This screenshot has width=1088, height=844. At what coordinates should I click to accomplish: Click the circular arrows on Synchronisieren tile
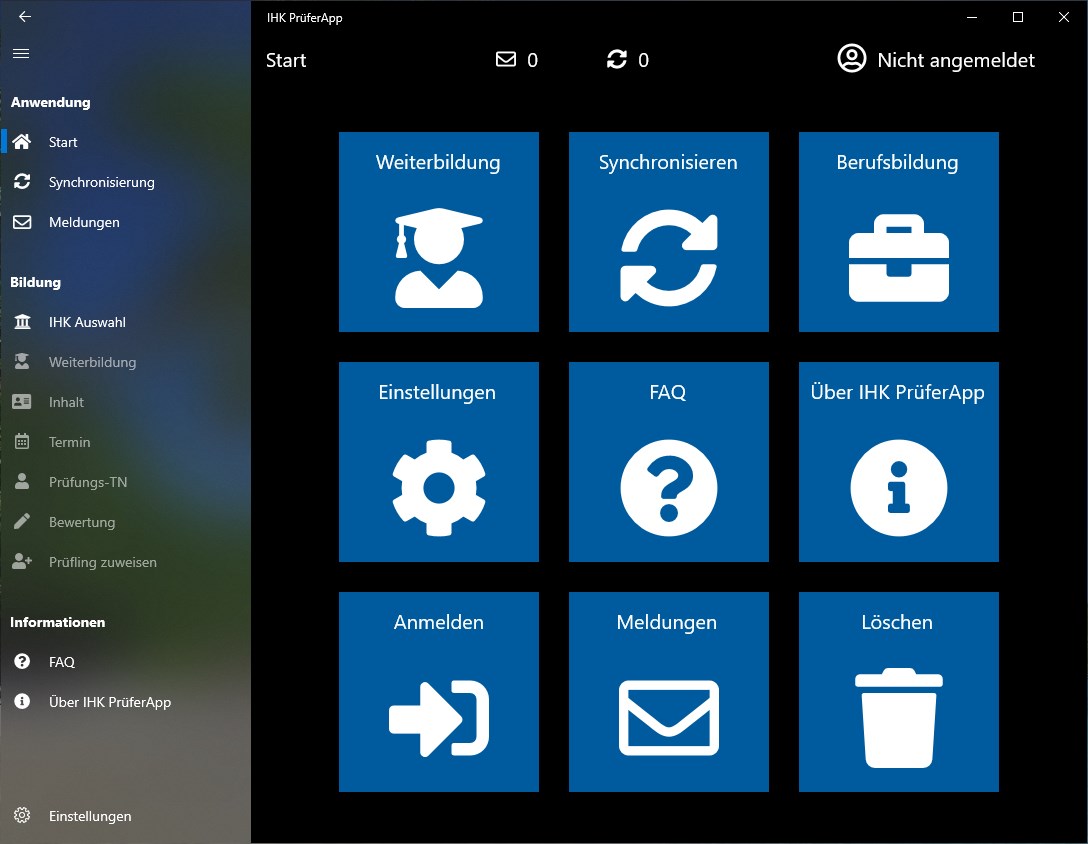point(669,258)
